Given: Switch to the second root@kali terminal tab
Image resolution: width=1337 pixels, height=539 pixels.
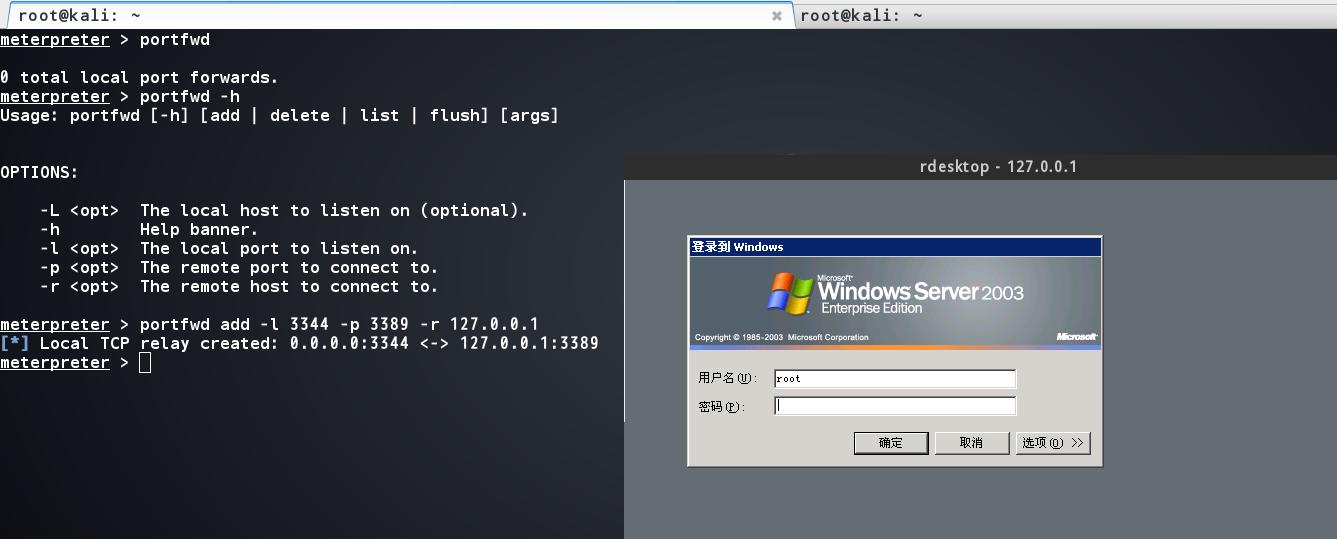Looking at the screenshot, I should 1065,15.
